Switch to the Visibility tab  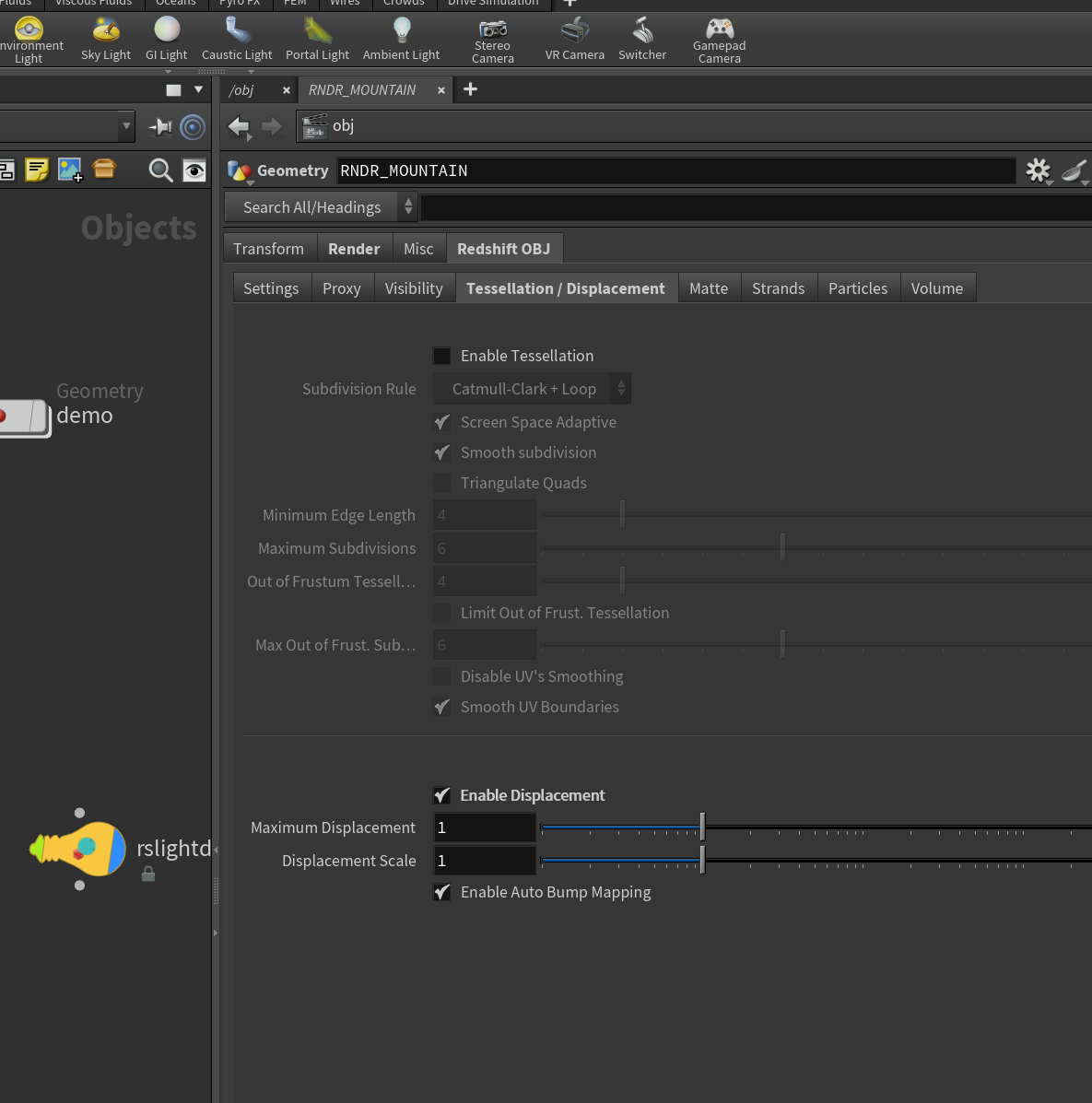tap(414, 288)
